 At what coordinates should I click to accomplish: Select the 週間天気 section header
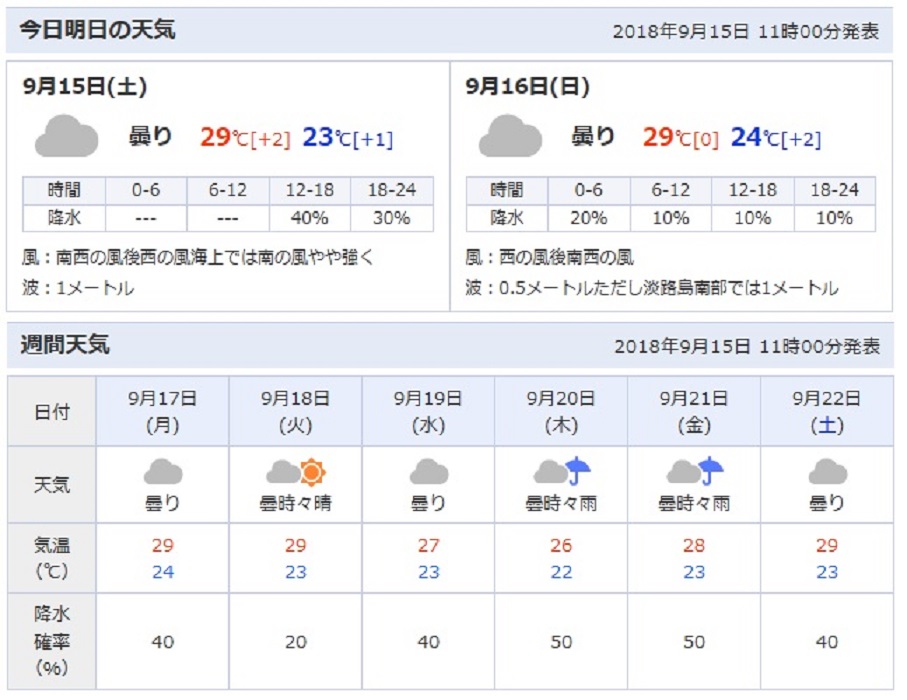[x=65, y=345]
